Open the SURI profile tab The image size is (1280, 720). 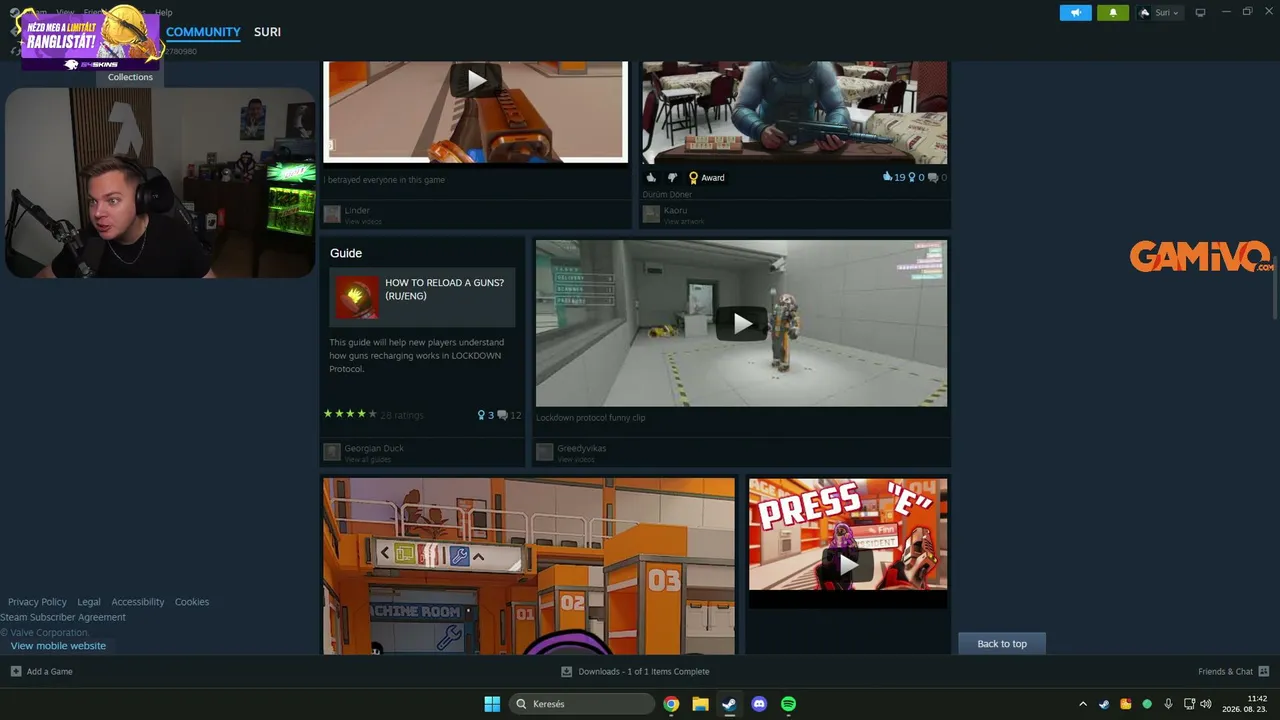(267, 32)
